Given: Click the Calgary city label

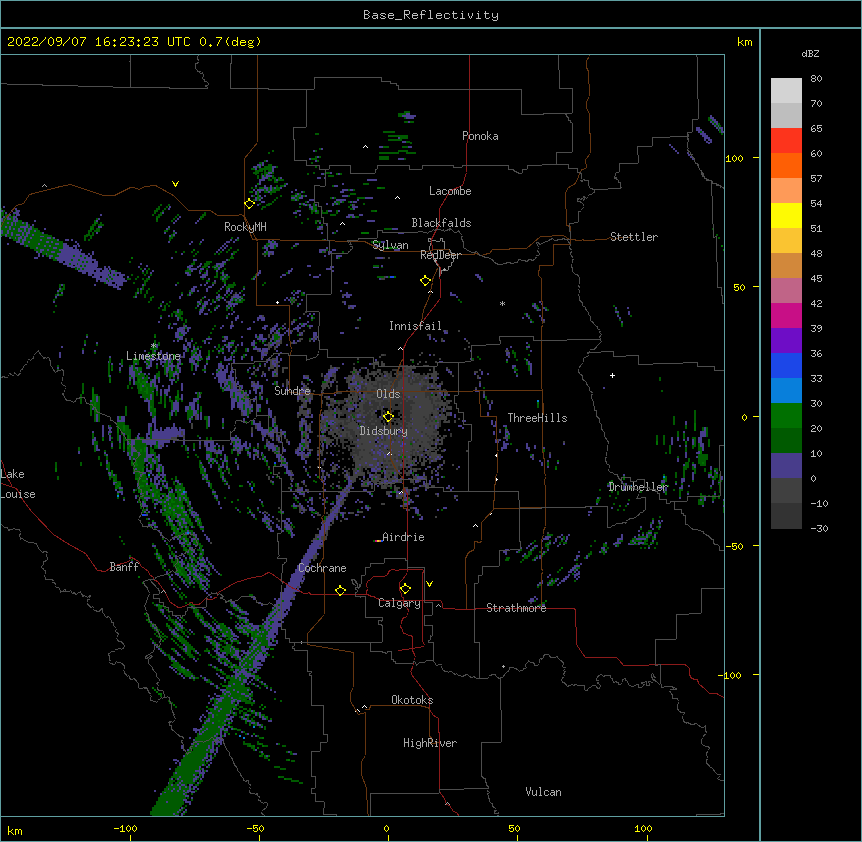Looking at the screenshot, I should (399, 603).
